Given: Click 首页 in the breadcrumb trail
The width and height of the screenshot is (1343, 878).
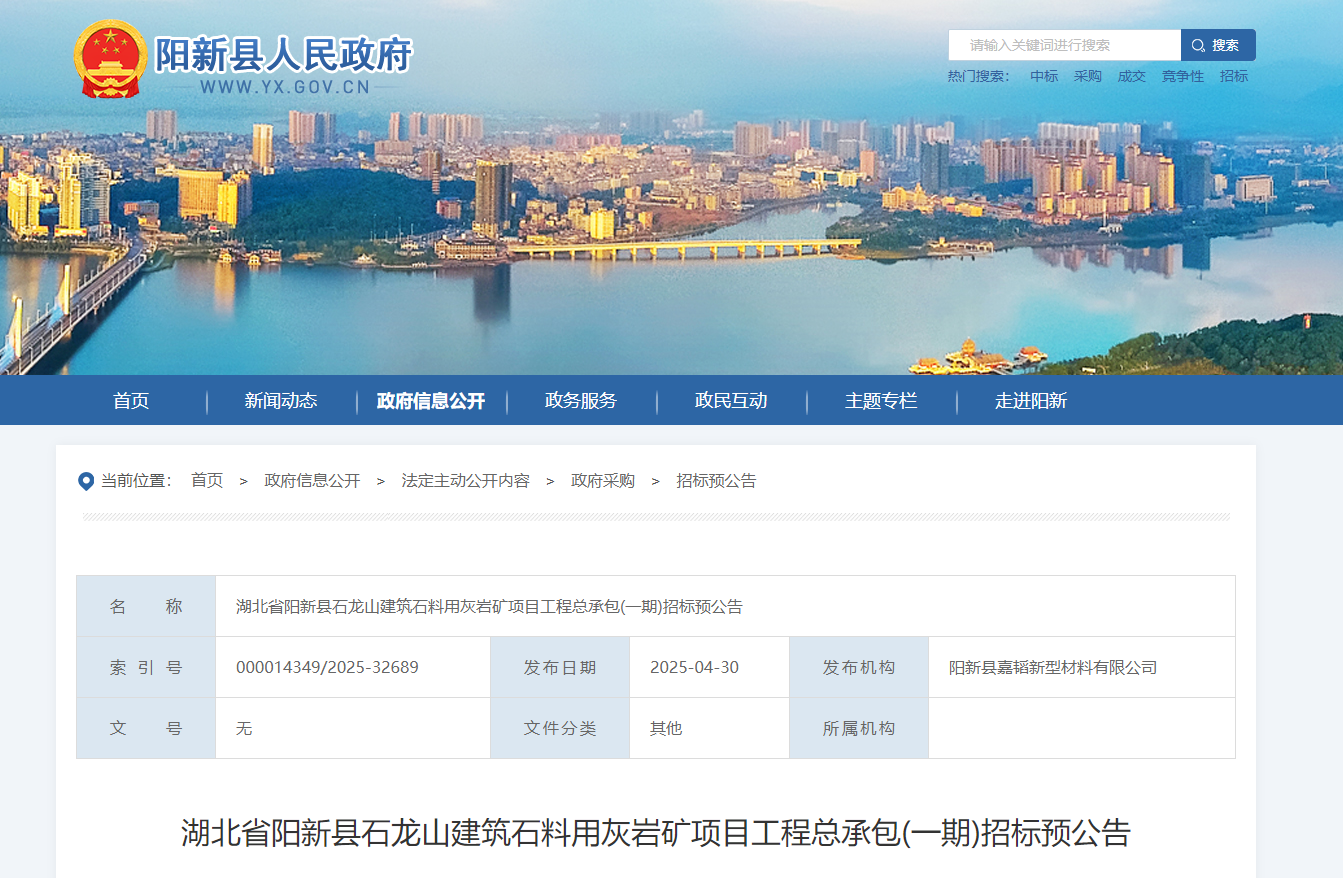Looking at the screenshot, I should click(207, 481).
